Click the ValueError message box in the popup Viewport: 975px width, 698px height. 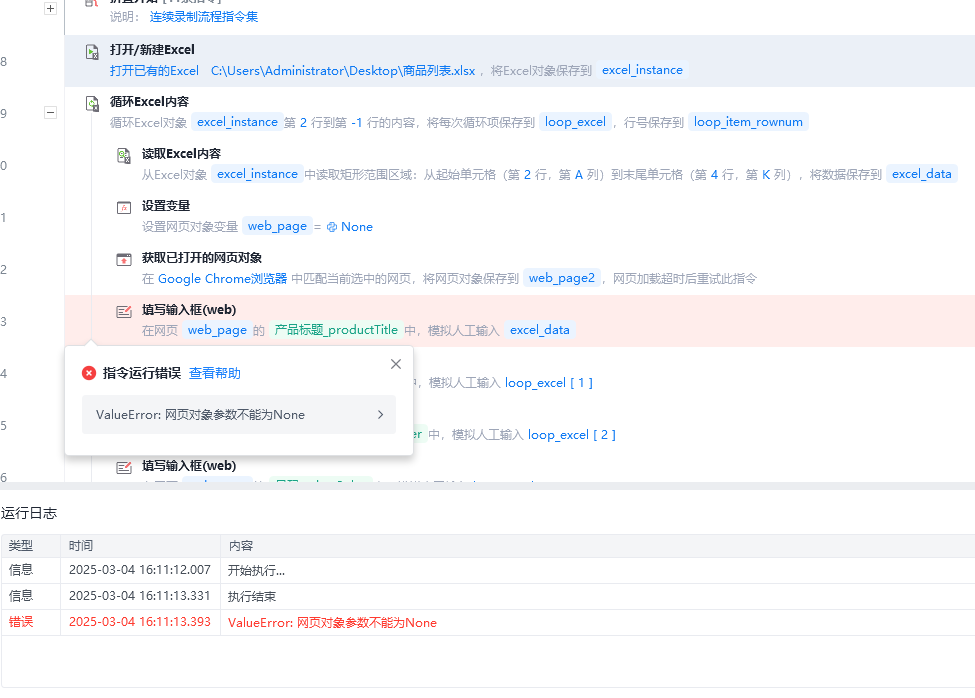tap(239, 415)
